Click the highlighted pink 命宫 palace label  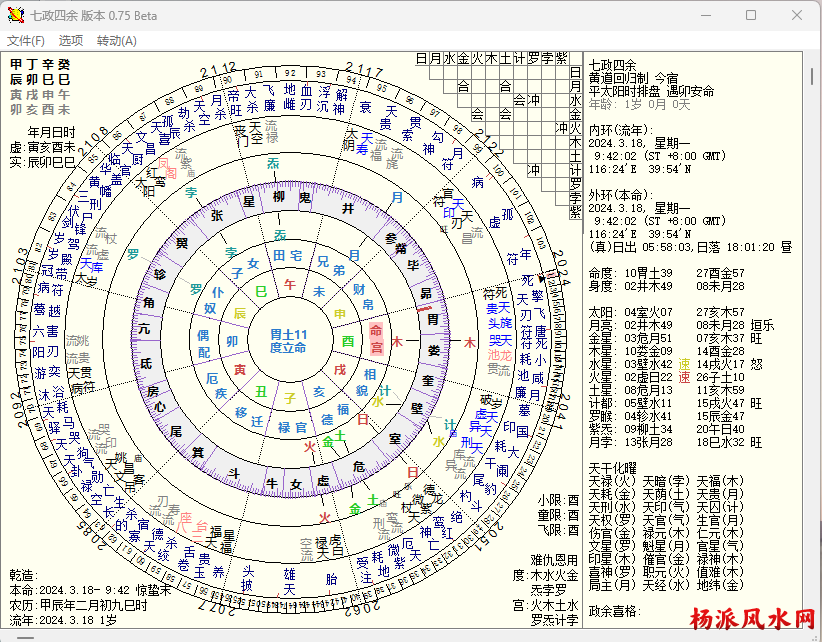tap(376, 338)
